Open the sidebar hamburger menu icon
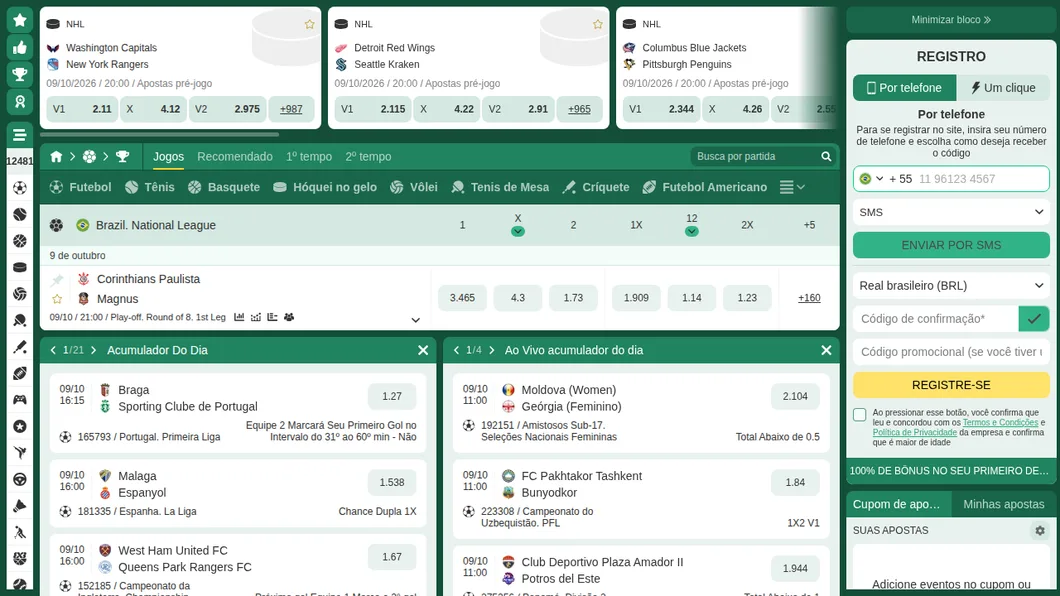1060x596 pixels. tap(20, 134)
